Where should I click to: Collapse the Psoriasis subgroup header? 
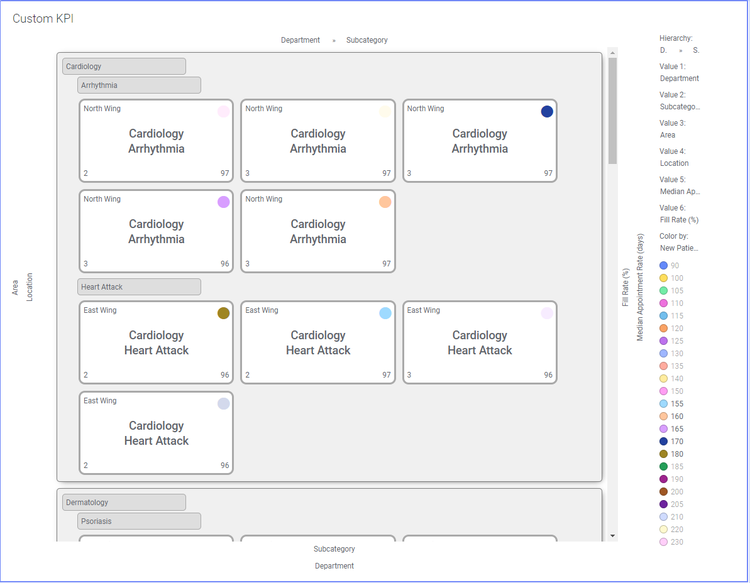[x=139, y=521]
